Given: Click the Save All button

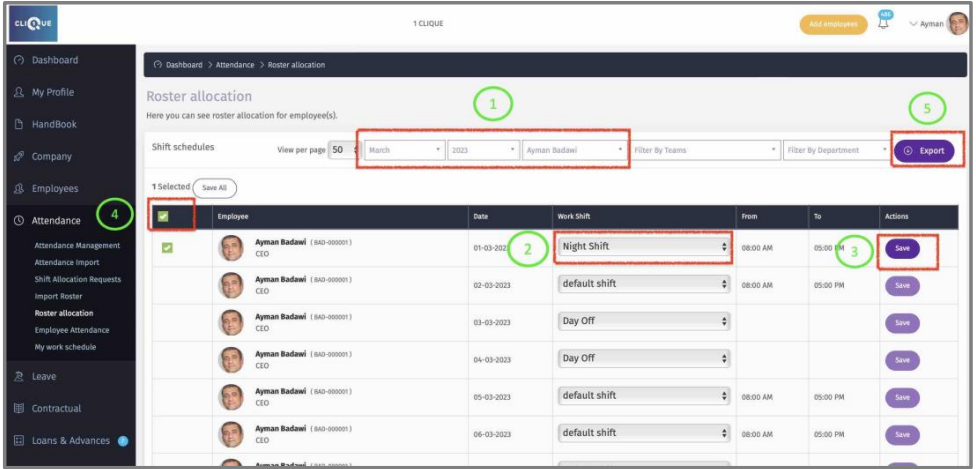Looking at the screenshot, I should [214, 187].
